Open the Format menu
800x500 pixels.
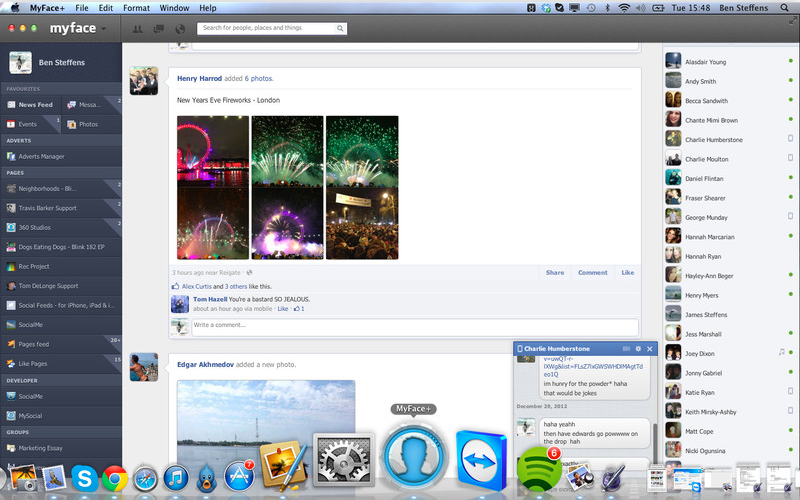click(136, 7)
